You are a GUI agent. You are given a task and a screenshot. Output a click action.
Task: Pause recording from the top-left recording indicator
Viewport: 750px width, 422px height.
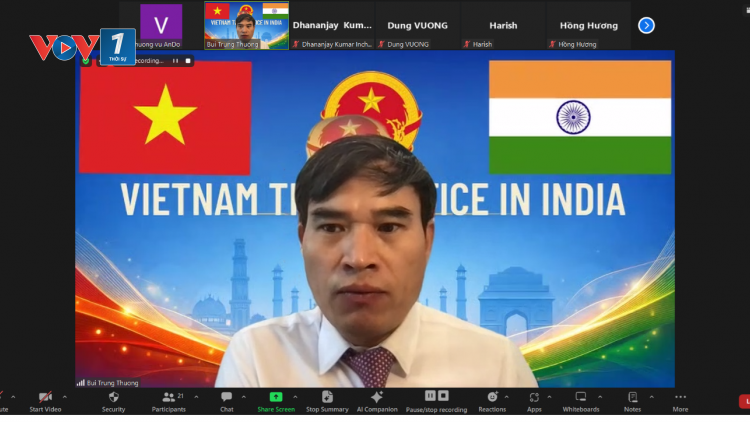click(x=175, y=61)
